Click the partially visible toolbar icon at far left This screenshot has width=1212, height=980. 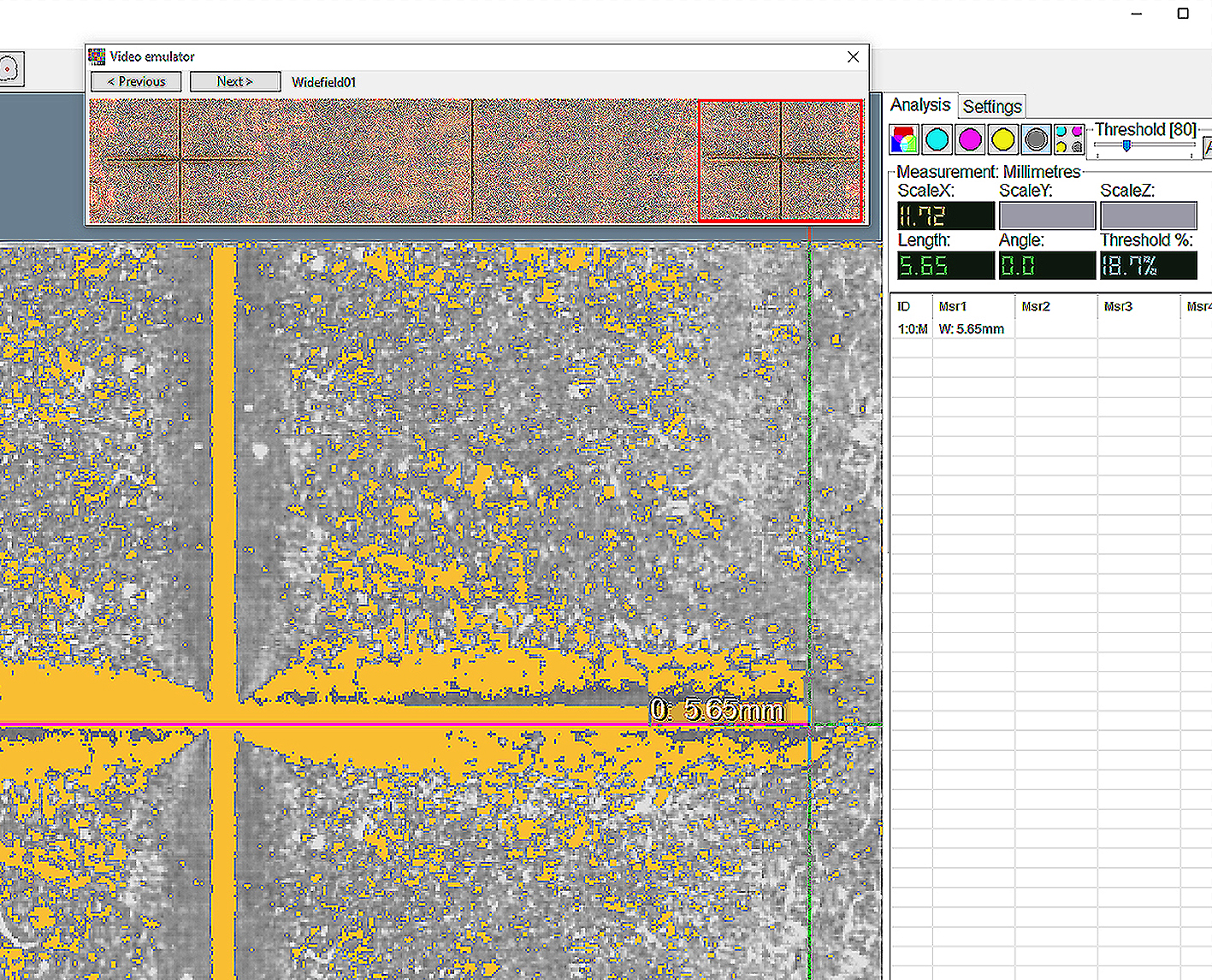[10, 68]
